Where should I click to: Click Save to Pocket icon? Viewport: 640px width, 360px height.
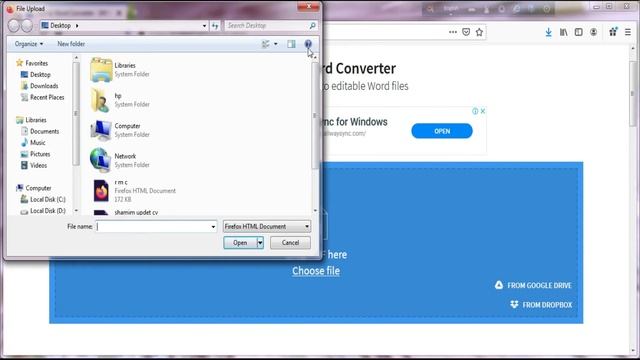pyautogui.click(x=466, y=32)
